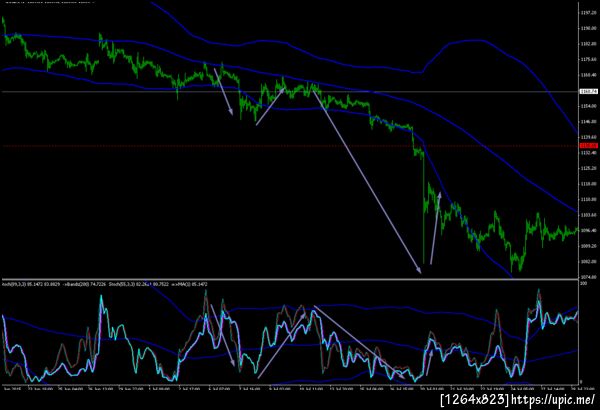600x410 pixels.
Task: Click the white current price label 1160.74
Action: click(589, 91)
